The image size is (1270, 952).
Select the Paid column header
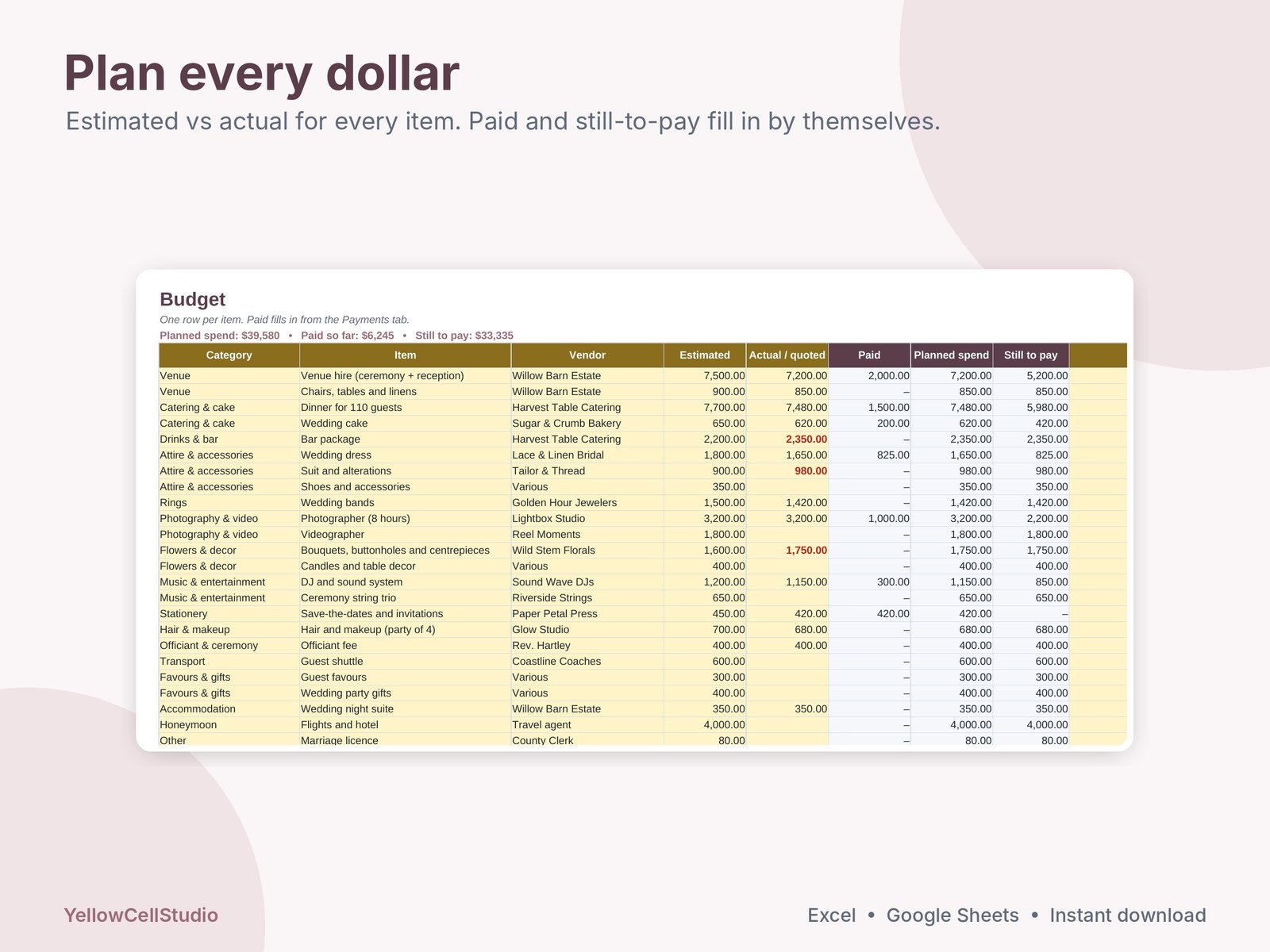[x=869, y=355]
